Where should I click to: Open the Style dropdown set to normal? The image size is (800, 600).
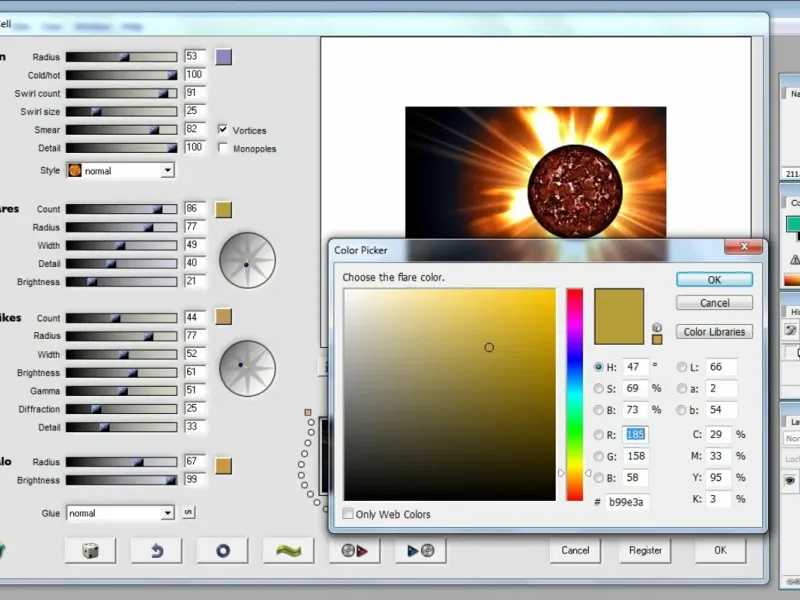pos(120,171)
